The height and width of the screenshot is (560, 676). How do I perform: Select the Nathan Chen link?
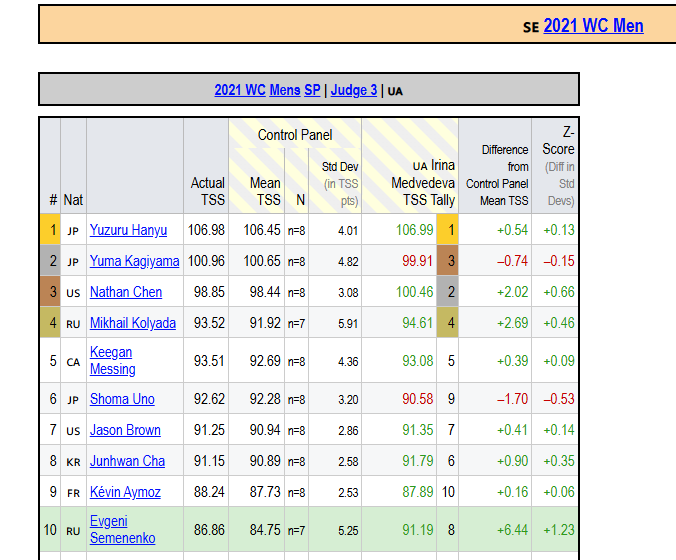click(x=125, y=292)
